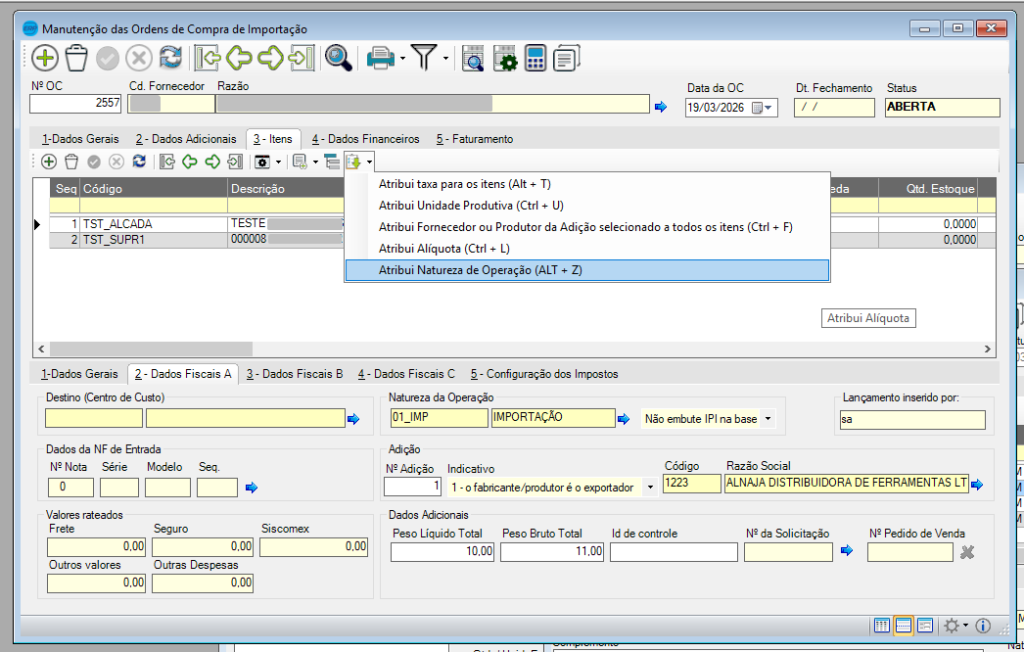Open the Indicativo combo box dropdown arrow
This screenshot has height=652, width=1024.
pos(651,486)
